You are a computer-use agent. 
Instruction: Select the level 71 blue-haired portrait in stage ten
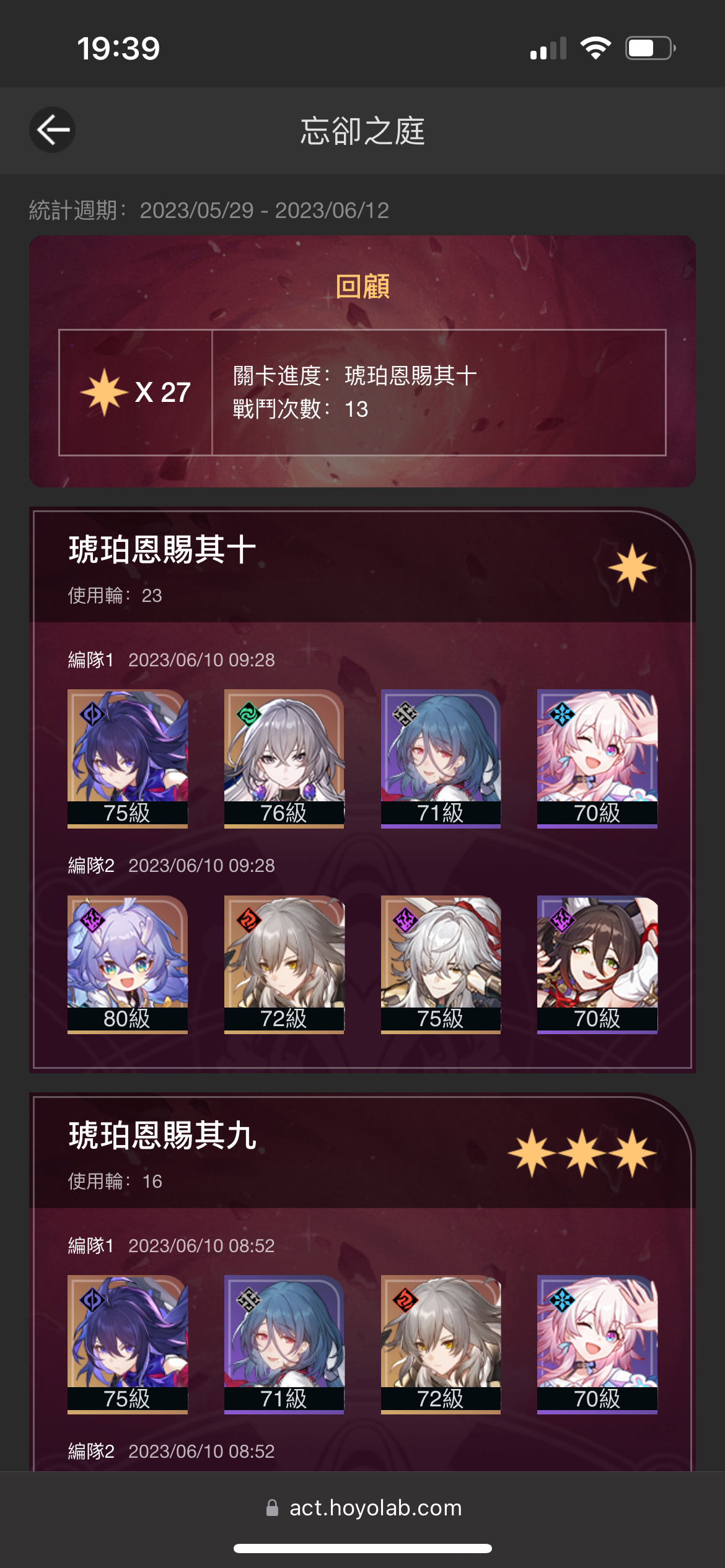(441, 759)
